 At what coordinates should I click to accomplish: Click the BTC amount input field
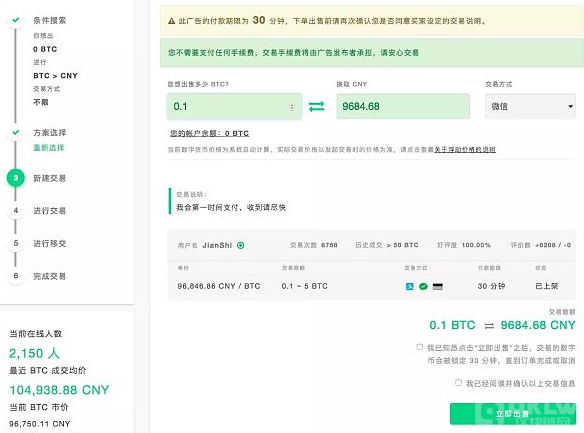coord(234,107)
